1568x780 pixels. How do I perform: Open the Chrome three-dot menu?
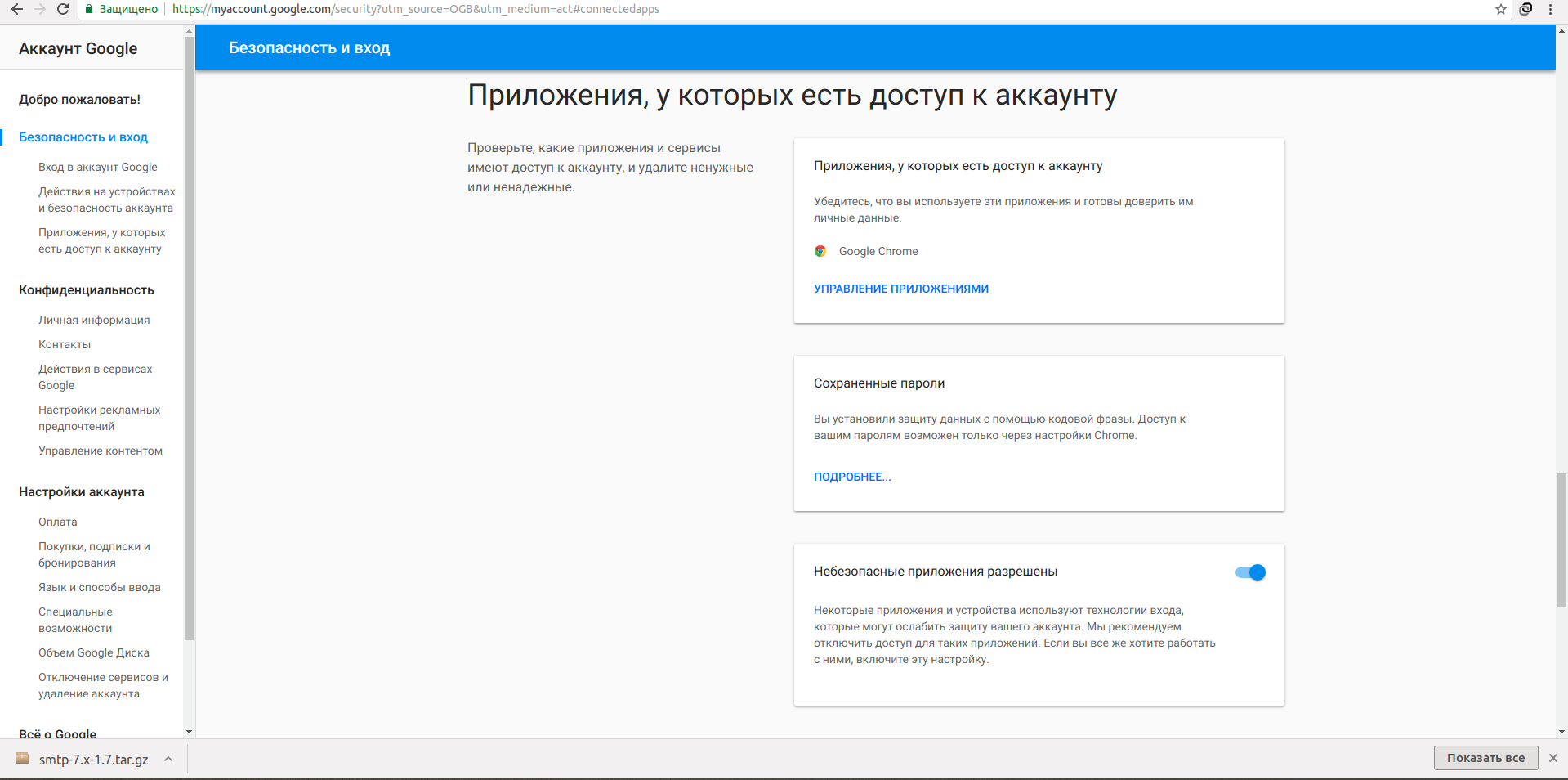[1550, 9]
